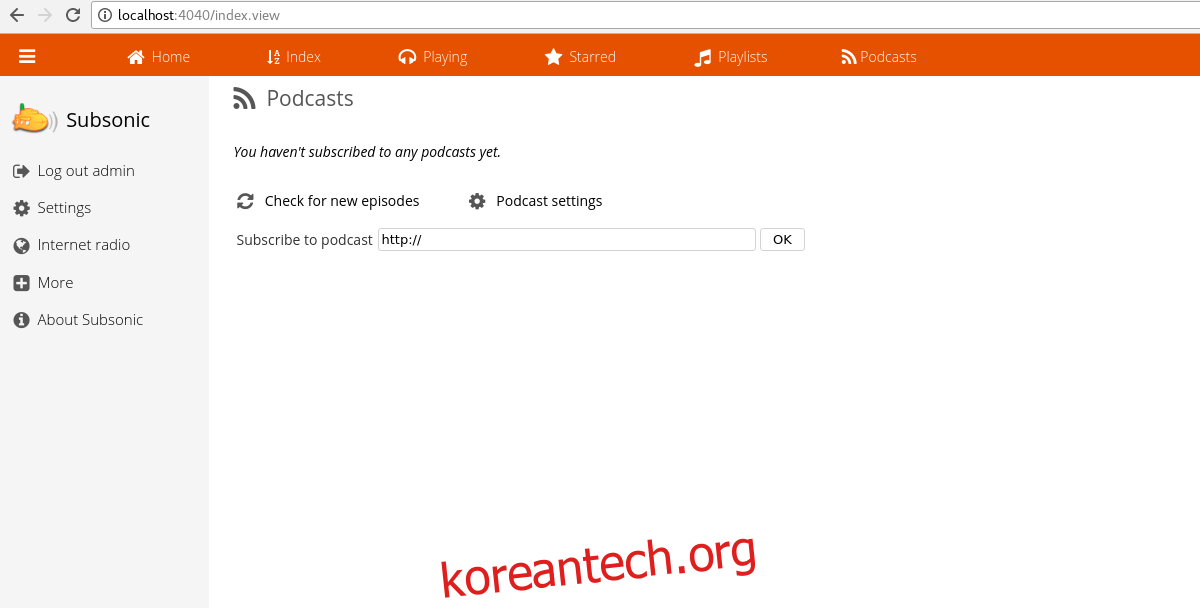Focus the Subscribe to podcast URL field

[x=567, y=240]
